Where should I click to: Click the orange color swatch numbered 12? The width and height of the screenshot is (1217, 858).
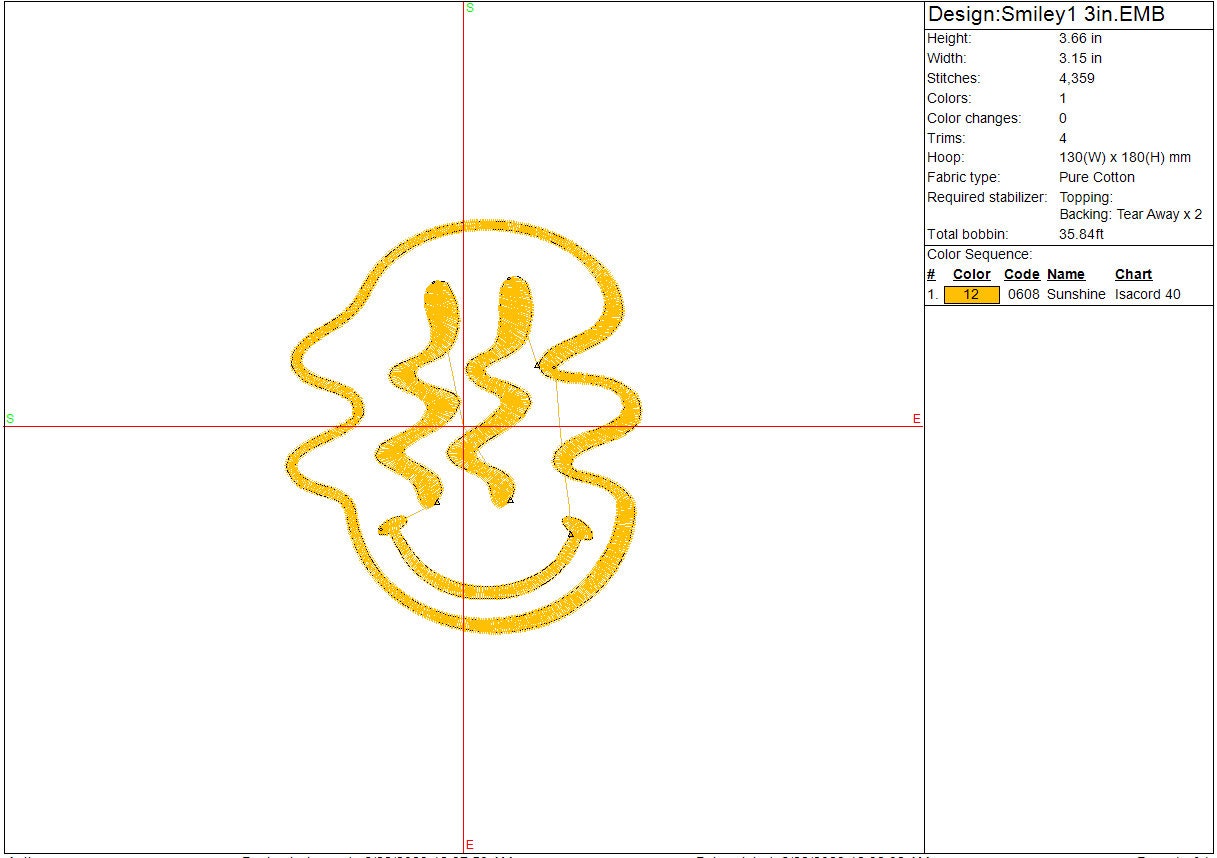[x=971, y=295]
